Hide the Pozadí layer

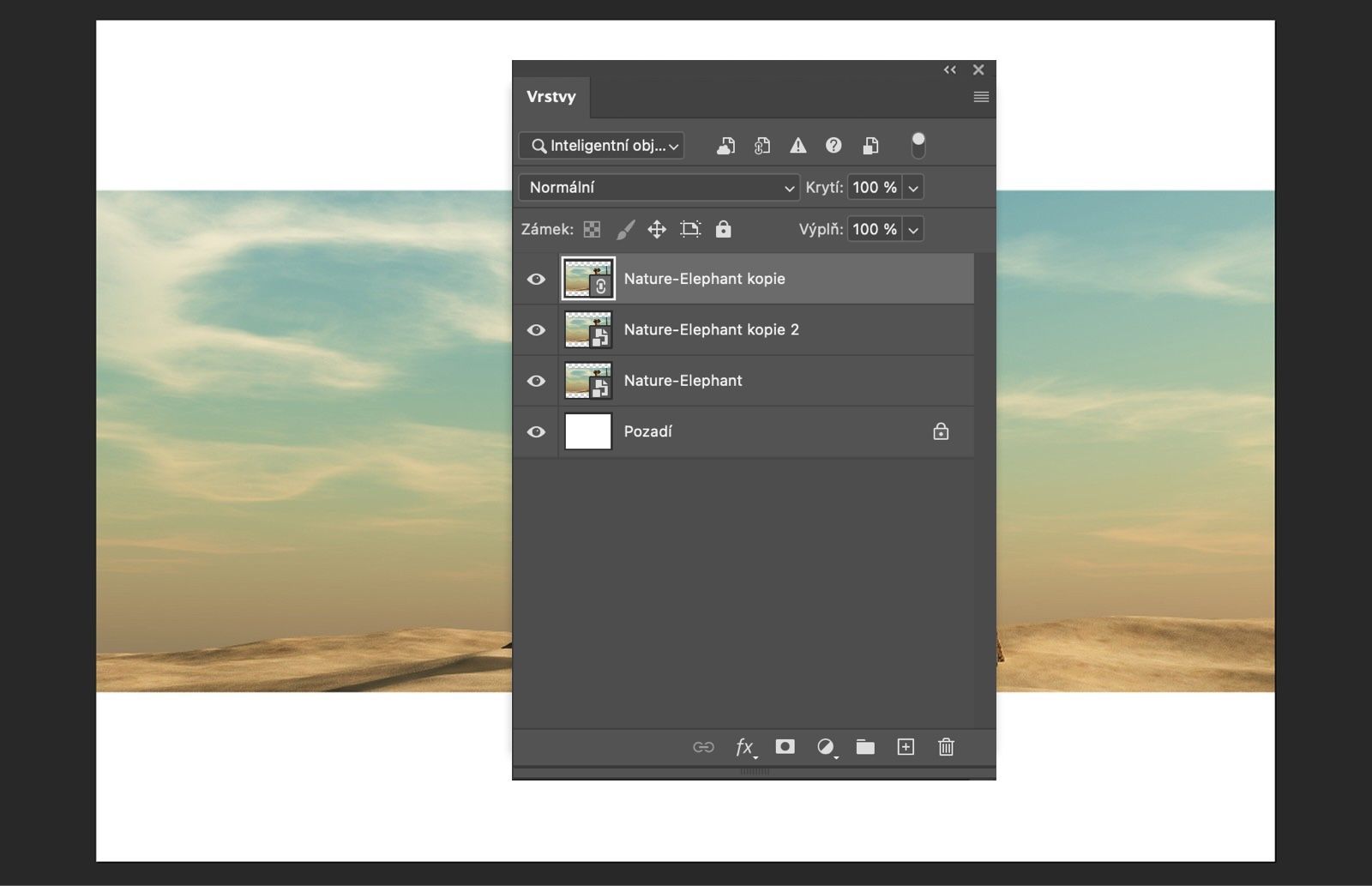[536, 431]
